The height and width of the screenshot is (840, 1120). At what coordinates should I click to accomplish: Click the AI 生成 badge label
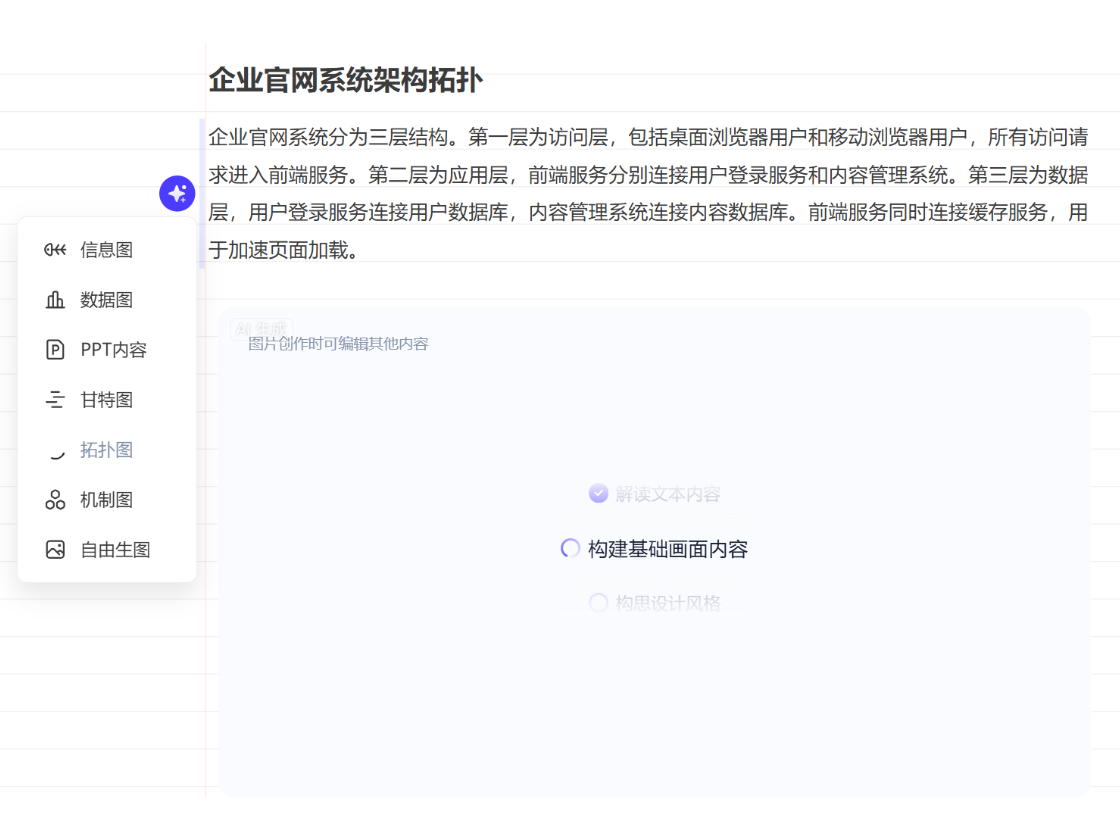pos(261,329)
